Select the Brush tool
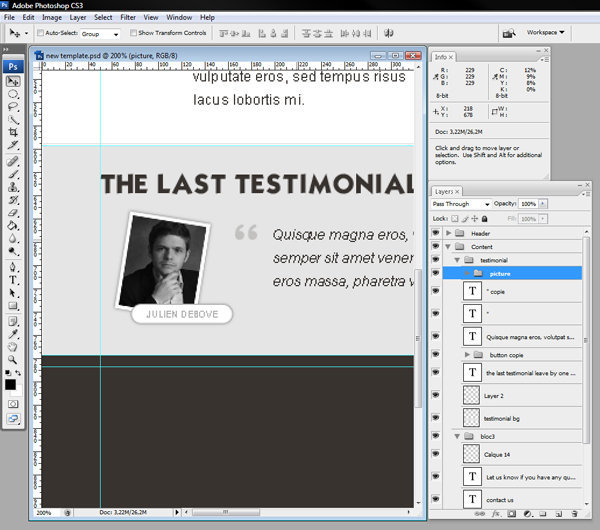 [13, 174]
